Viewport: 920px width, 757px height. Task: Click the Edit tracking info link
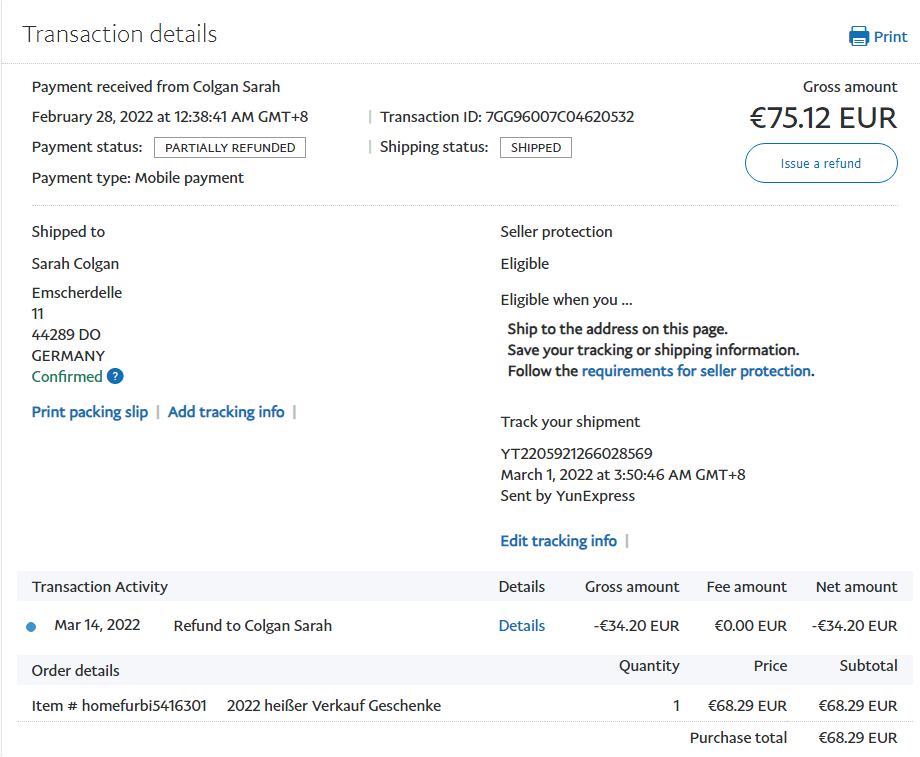coord(558,541)
